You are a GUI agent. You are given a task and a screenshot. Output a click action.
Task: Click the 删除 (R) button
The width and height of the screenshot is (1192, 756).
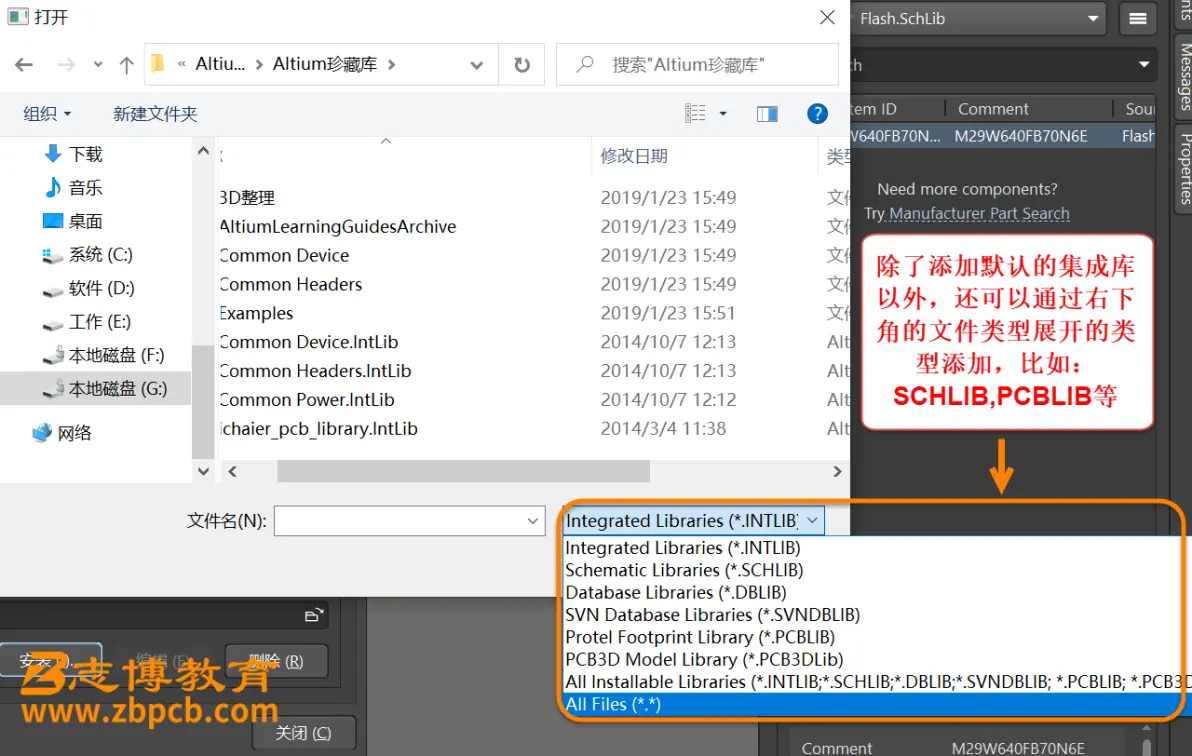point(277,661)
